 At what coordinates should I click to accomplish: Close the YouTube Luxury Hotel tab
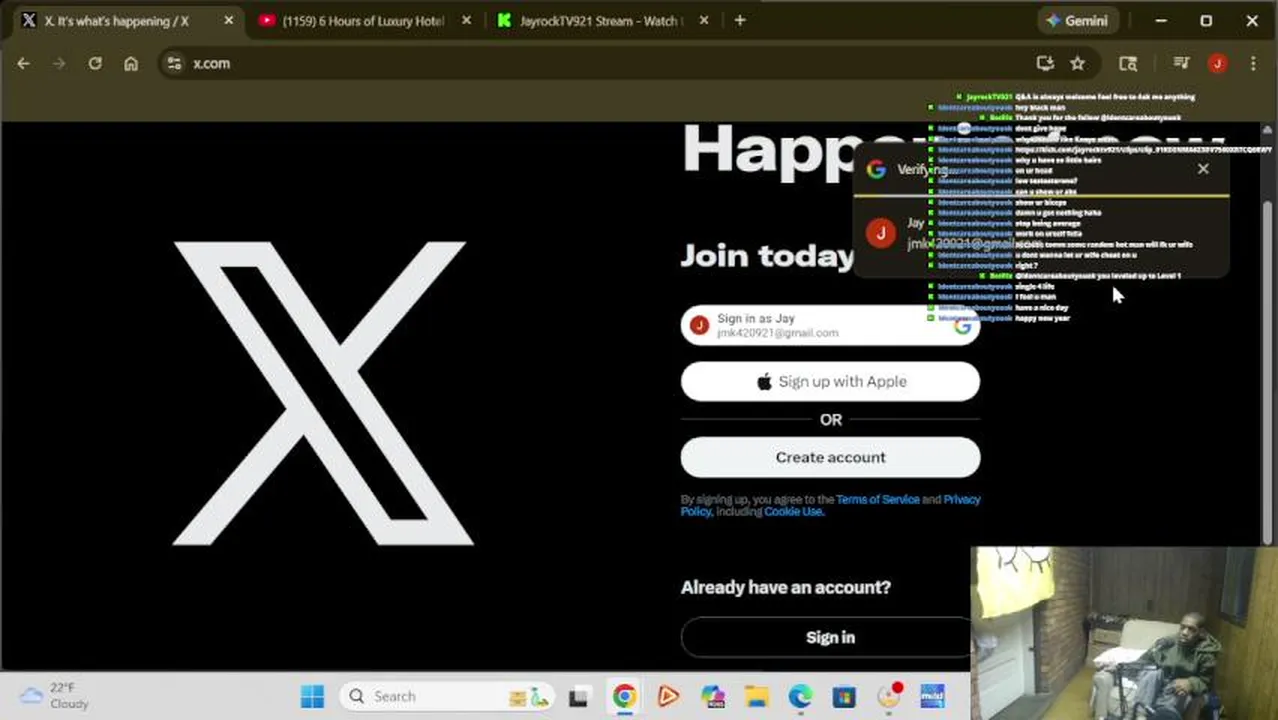(466, 20)
